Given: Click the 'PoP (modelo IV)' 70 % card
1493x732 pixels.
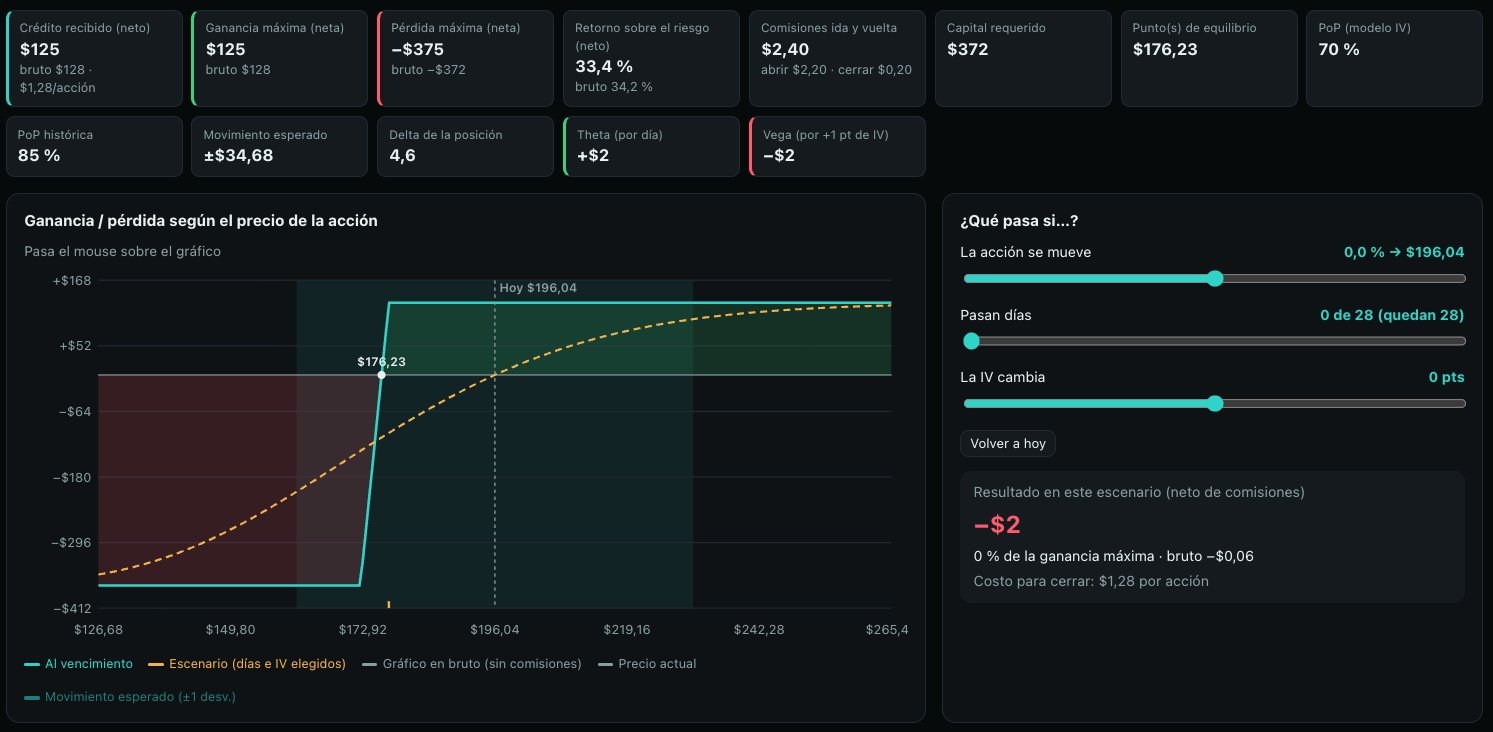Looking at the screenshot, I should tap(1395, 58).
